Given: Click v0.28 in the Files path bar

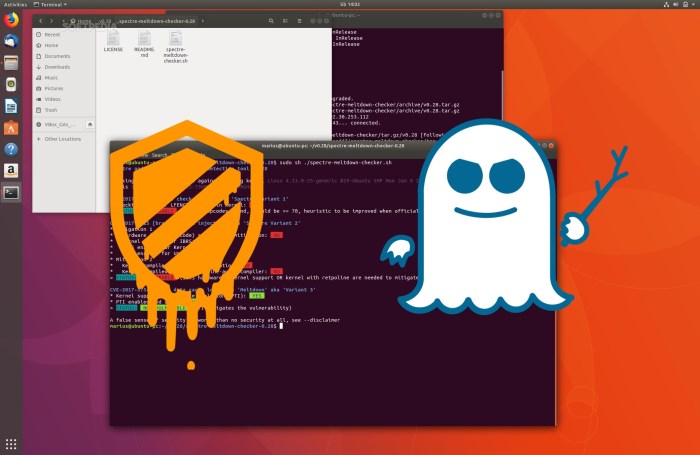Looking at the screenshot, I should (x=105, y=21).
